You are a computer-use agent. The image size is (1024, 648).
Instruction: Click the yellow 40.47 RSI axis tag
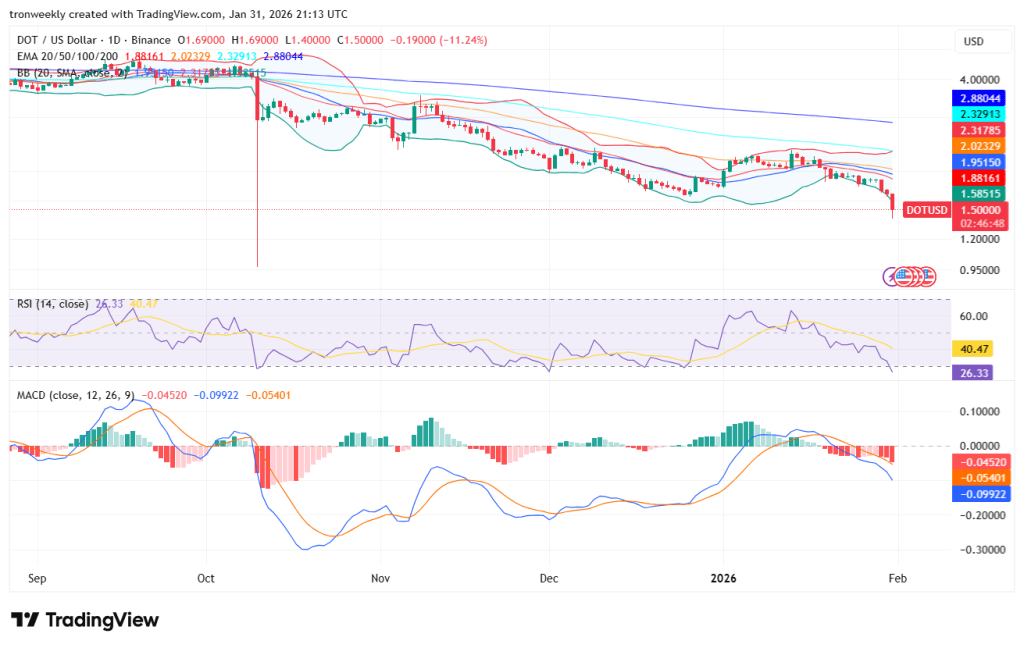click(973, 349)
